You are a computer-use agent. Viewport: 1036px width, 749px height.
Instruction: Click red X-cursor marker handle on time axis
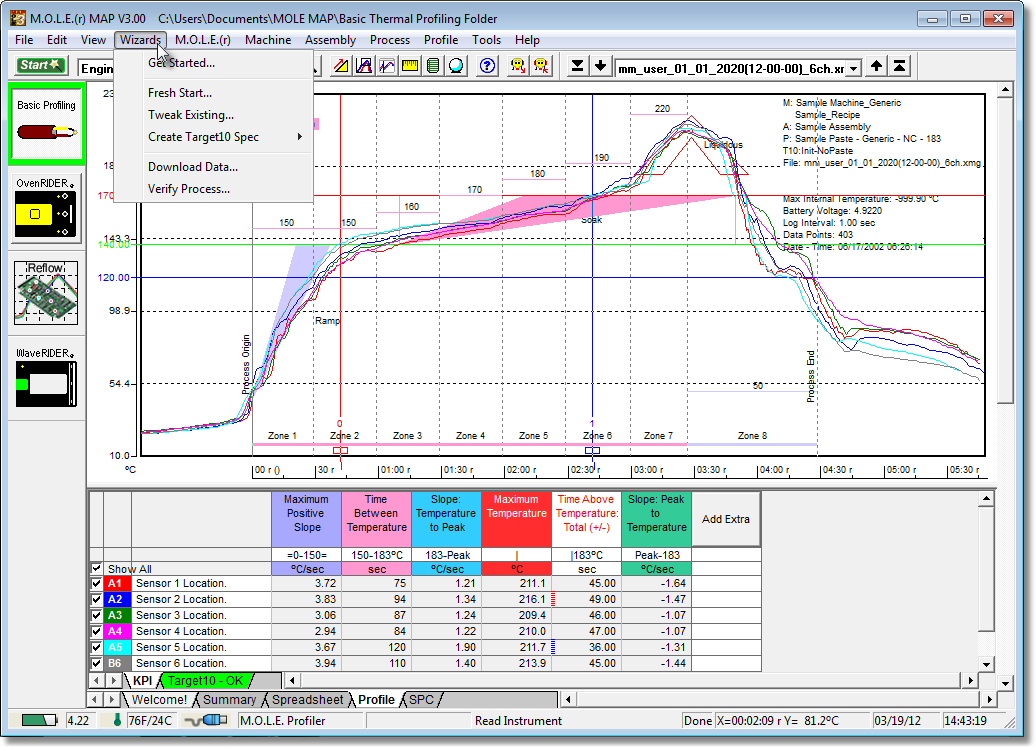tap(340, 450)
